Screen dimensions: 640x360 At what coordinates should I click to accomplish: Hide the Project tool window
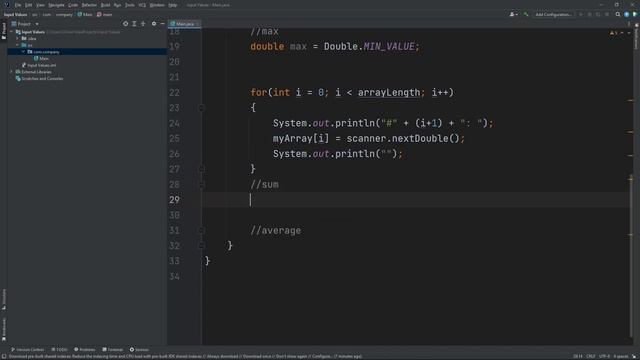coord(162,24)
